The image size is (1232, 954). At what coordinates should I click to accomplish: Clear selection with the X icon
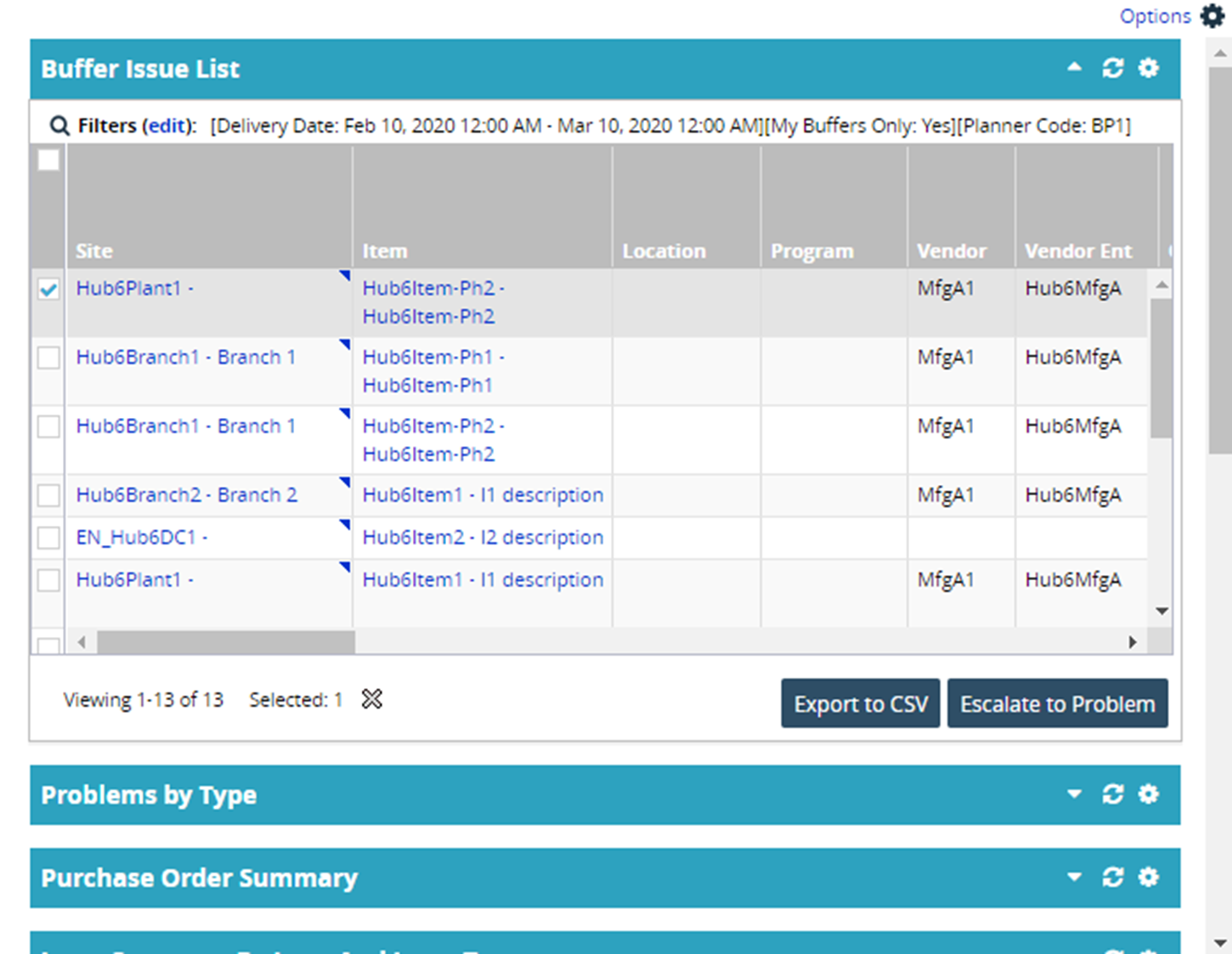372,699
